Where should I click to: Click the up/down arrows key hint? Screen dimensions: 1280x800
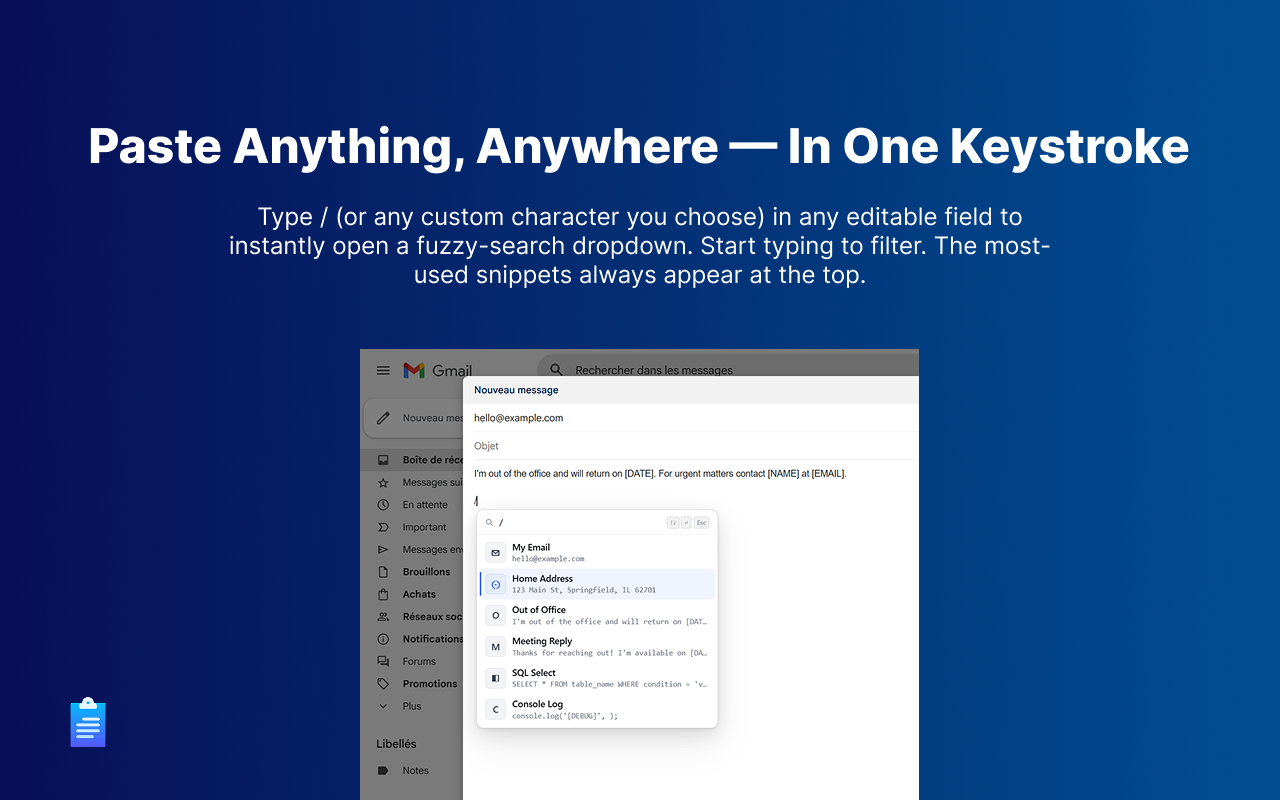pos(673,522)
